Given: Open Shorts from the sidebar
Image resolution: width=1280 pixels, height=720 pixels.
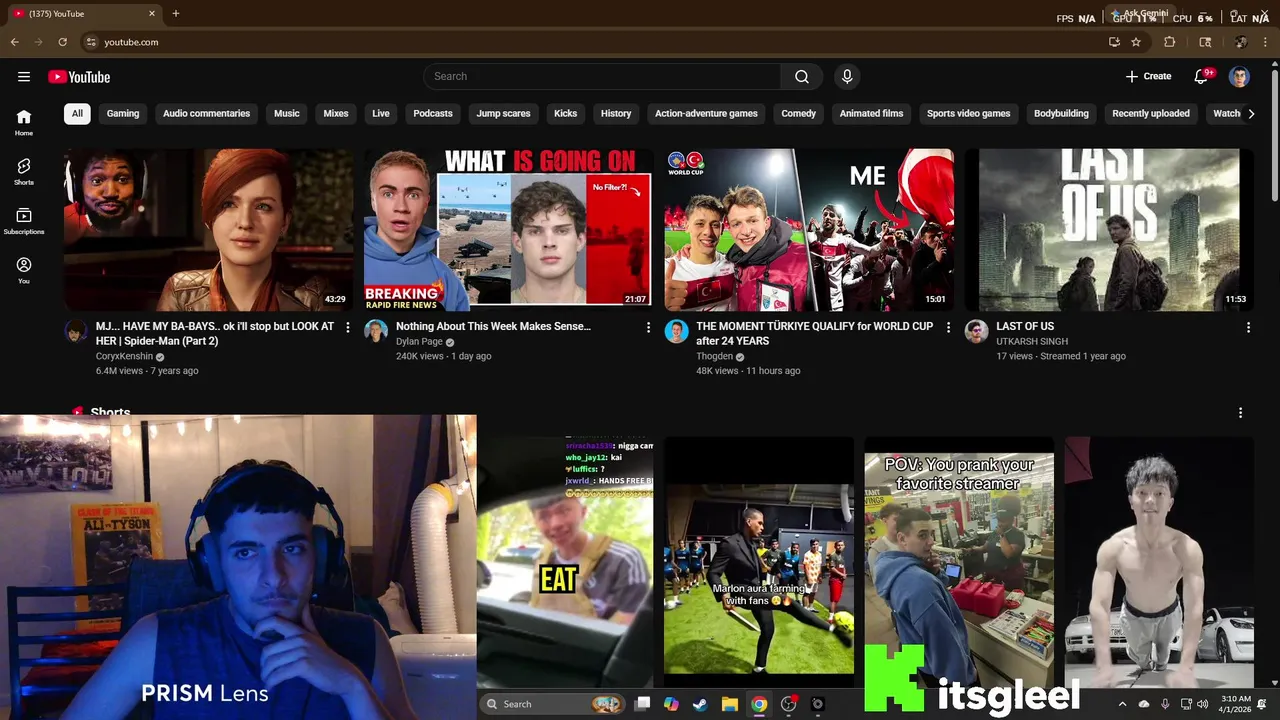Looking at the screenshot, I should [24, 171].
